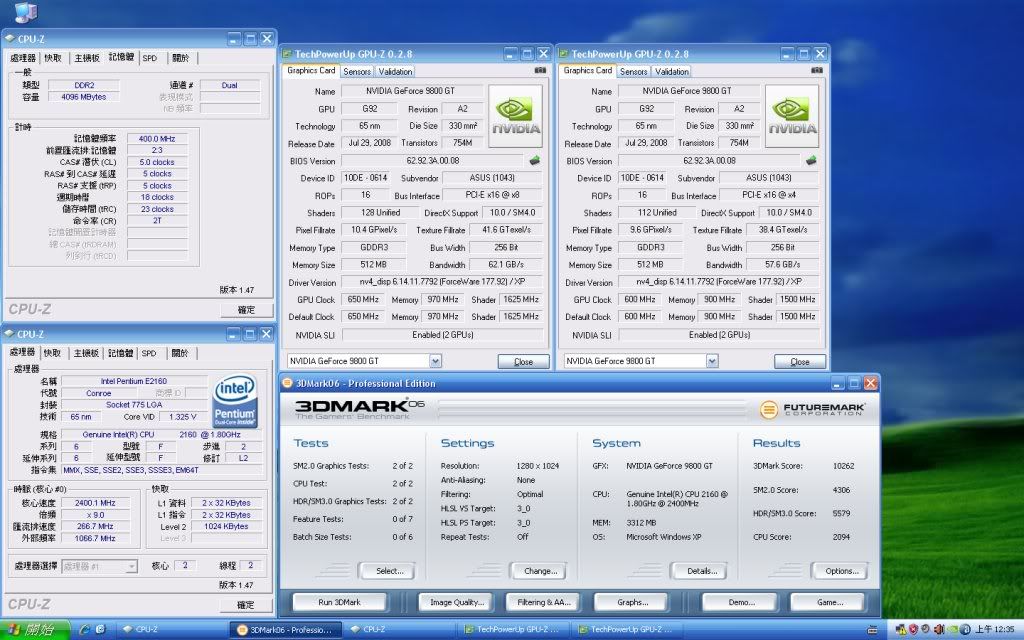Click the Futuremark Corporation logo in 3DMark06
Viewport: 1024px width, 640px height.
click(x=812, y=409)
